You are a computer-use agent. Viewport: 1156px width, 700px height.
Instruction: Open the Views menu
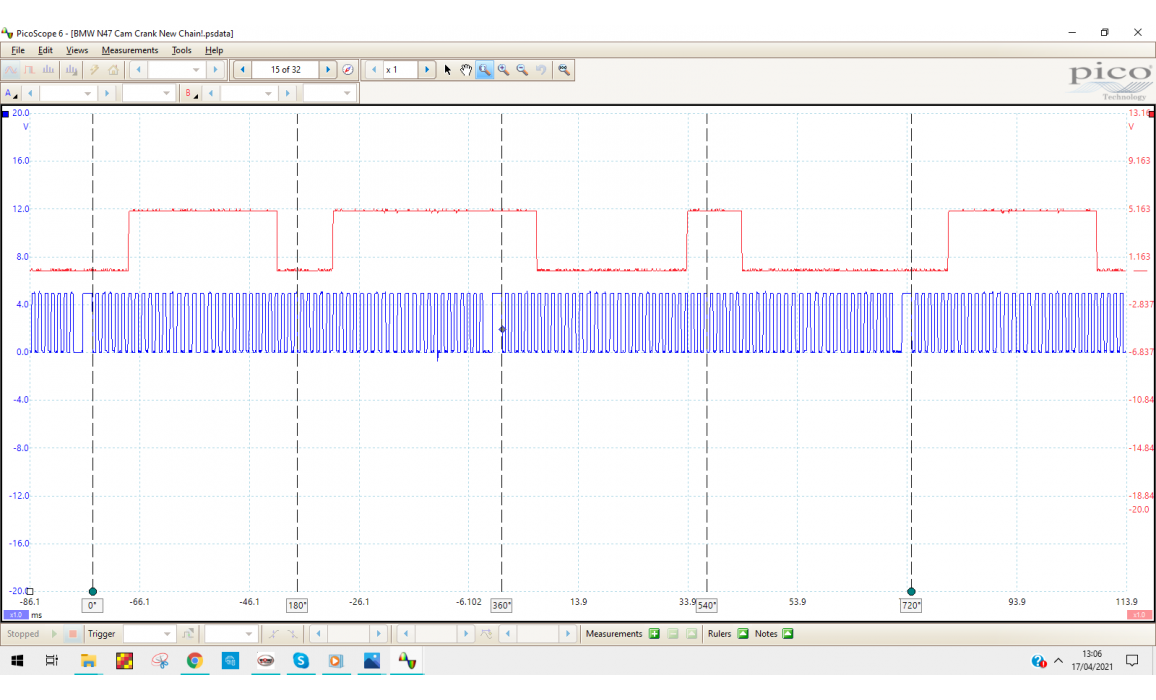(x=77, y=50)
